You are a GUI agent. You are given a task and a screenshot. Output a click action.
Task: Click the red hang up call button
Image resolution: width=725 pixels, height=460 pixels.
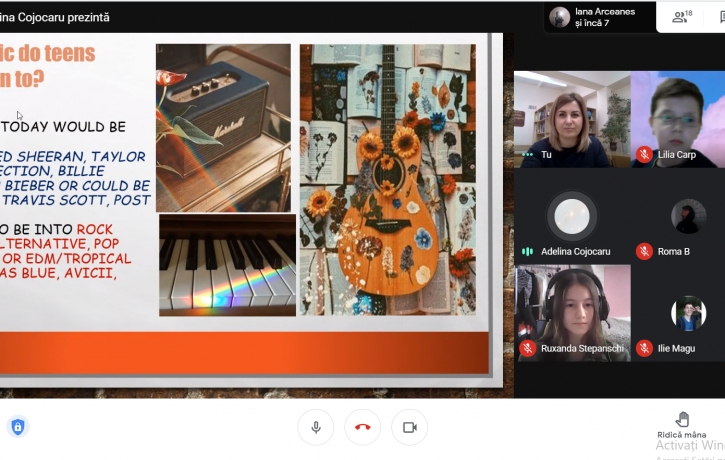(362, 427)
